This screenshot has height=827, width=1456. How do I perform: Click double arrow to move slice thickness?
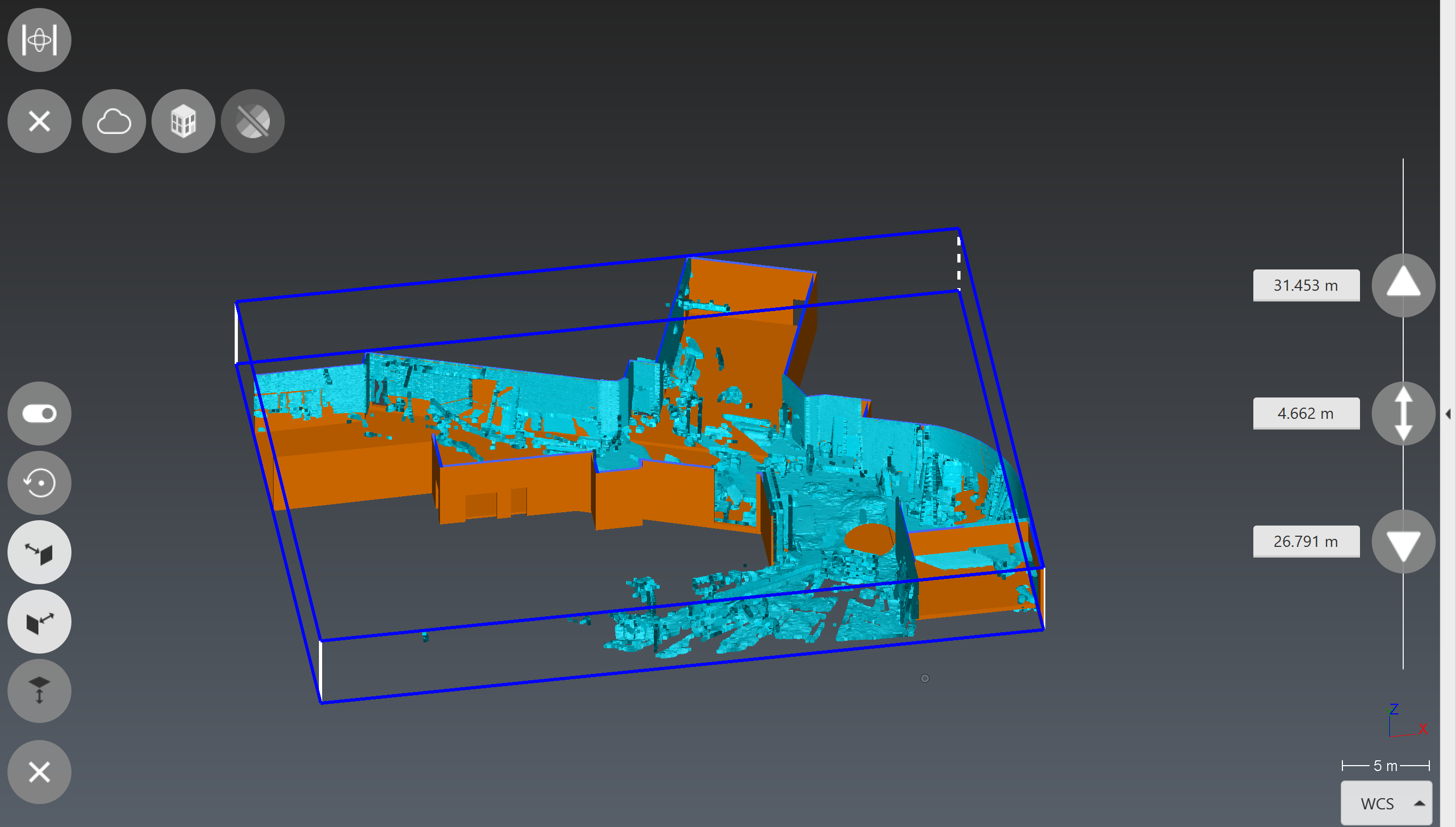[1403, 413]
